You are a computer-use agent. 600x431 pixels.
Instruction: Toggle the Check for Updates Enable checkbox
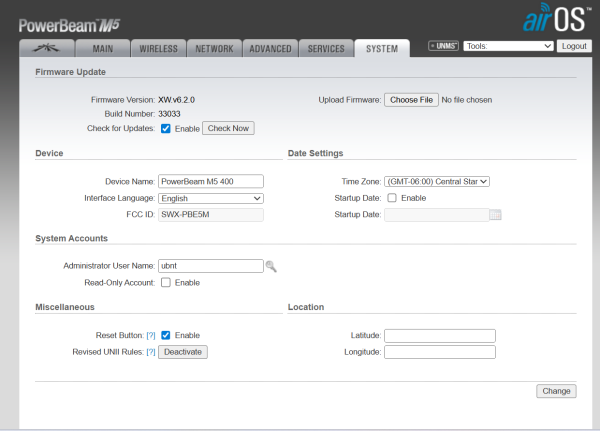pyautogui.click(x=166, y=128)
